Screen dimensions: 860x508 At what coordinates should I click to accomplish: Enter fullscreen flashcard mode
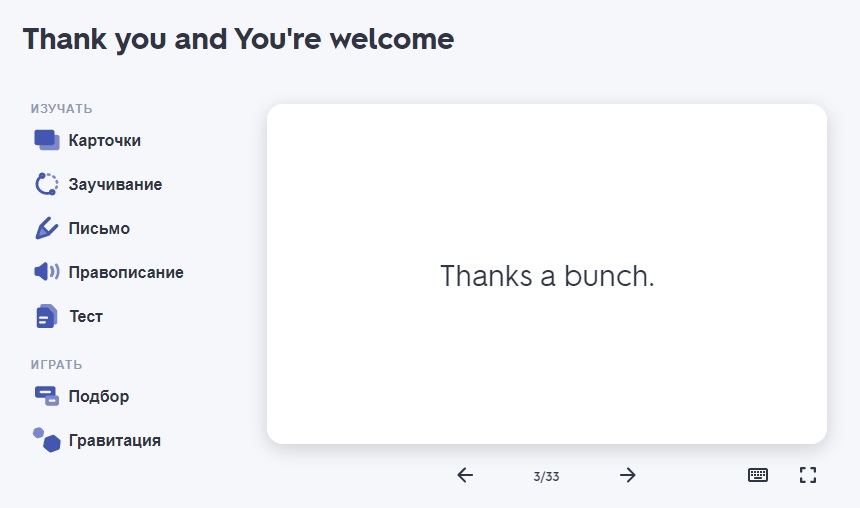click(808, 475)
